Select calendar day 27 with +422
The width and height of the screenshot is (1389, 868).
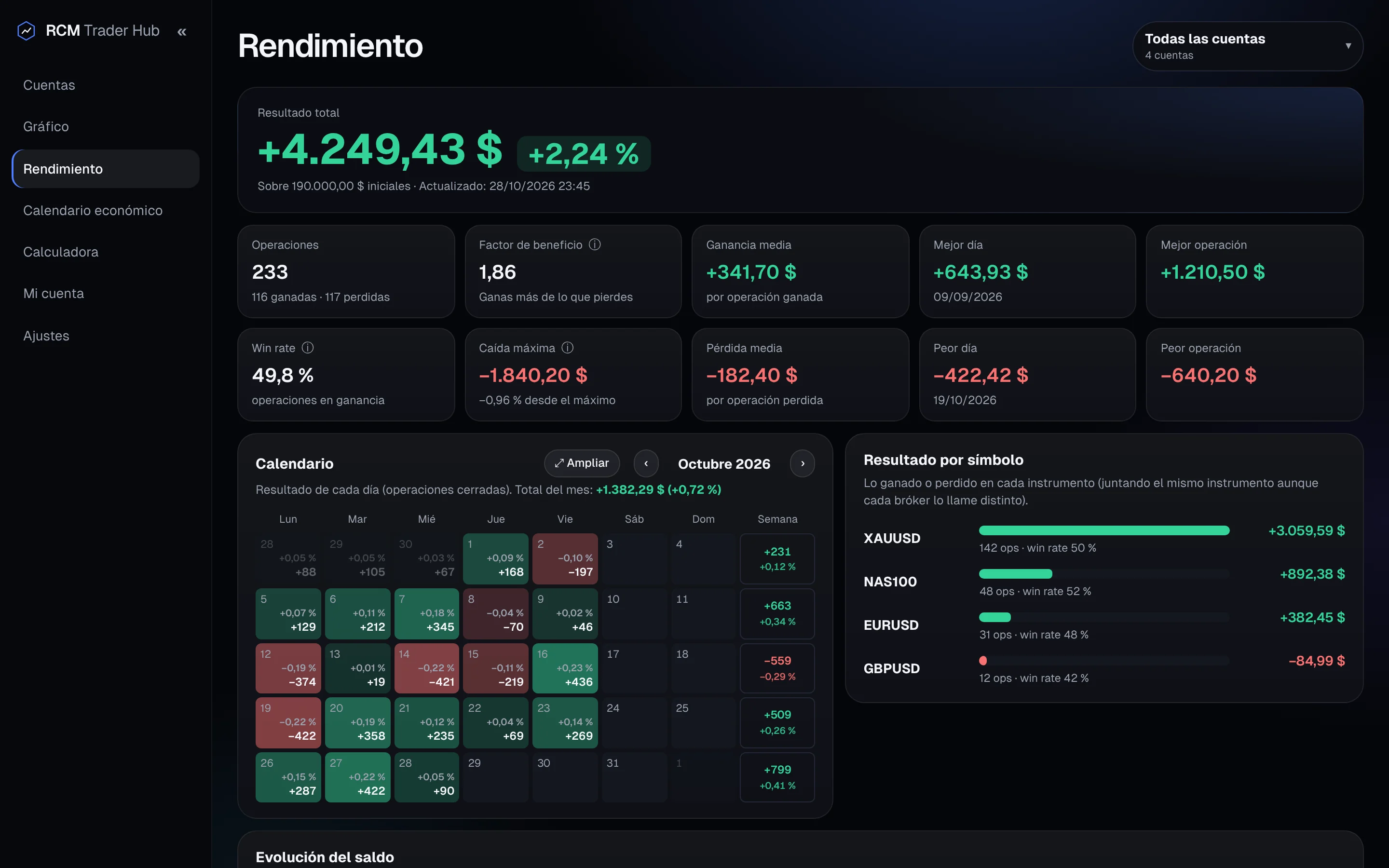(357, 777)
